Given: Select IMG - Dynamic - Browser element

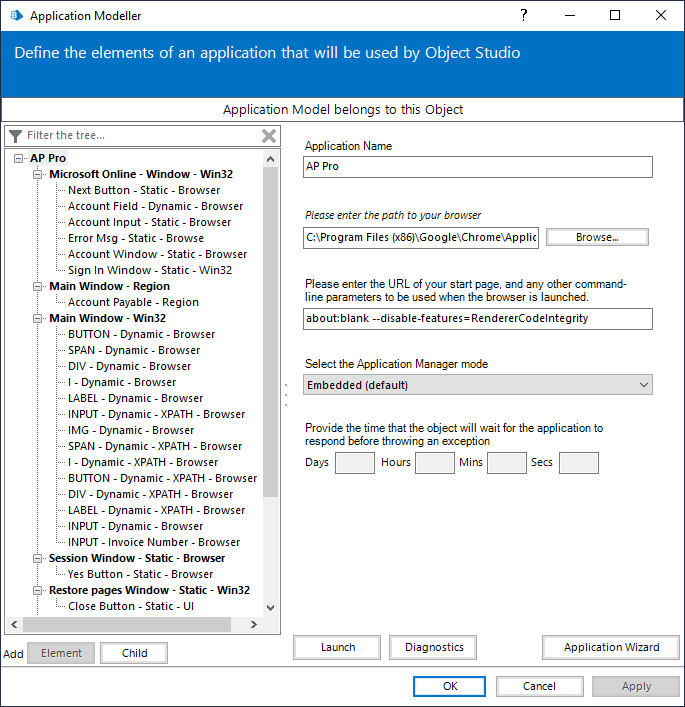Looking at the screenshot, I should coord(131,431).
